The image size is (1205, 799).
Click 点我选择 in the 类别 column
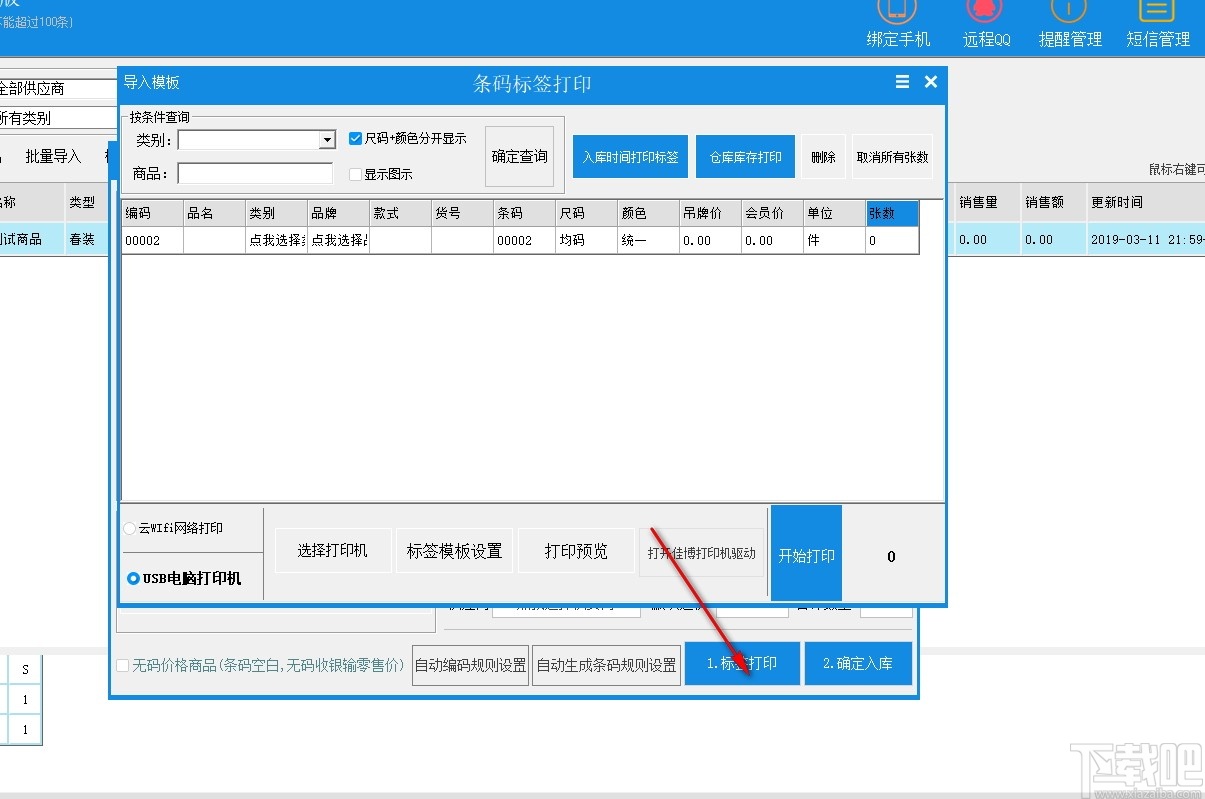[x=275, y=240]
